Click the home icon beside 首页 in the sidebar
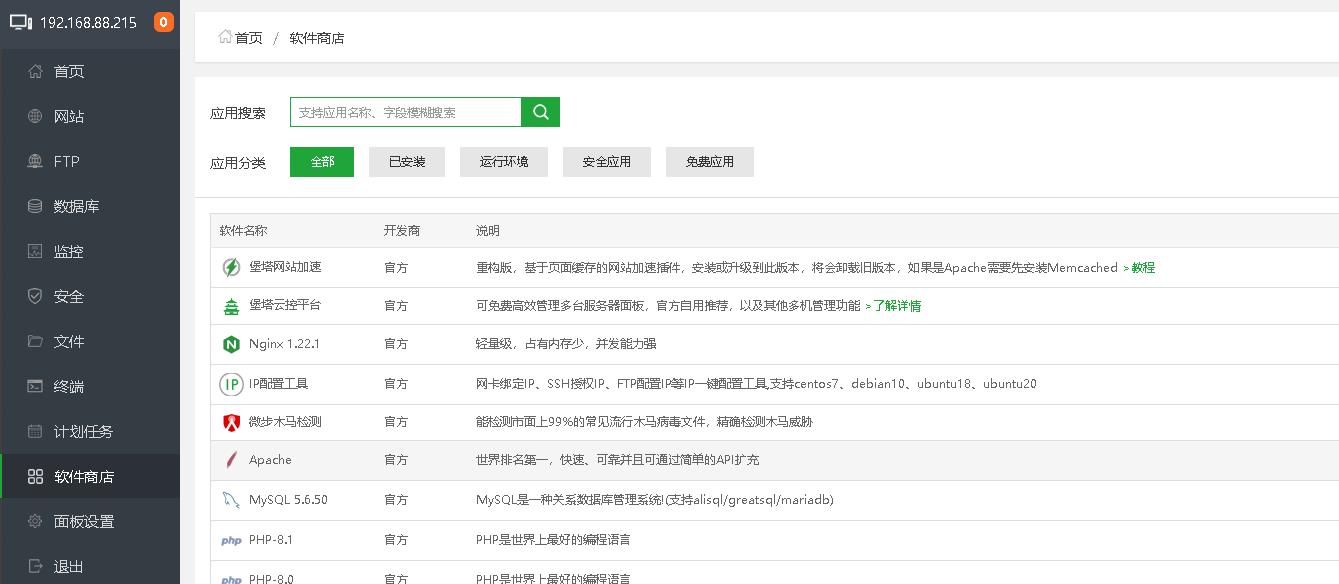The width and height of the screenshot is (1339, 584). coord(36,71)
